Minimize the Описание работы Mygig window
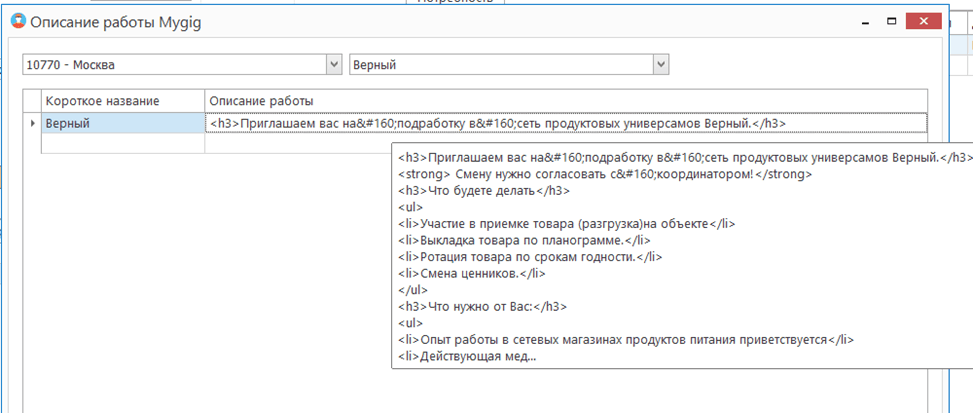The image size is (973, 413). (866, 22)
